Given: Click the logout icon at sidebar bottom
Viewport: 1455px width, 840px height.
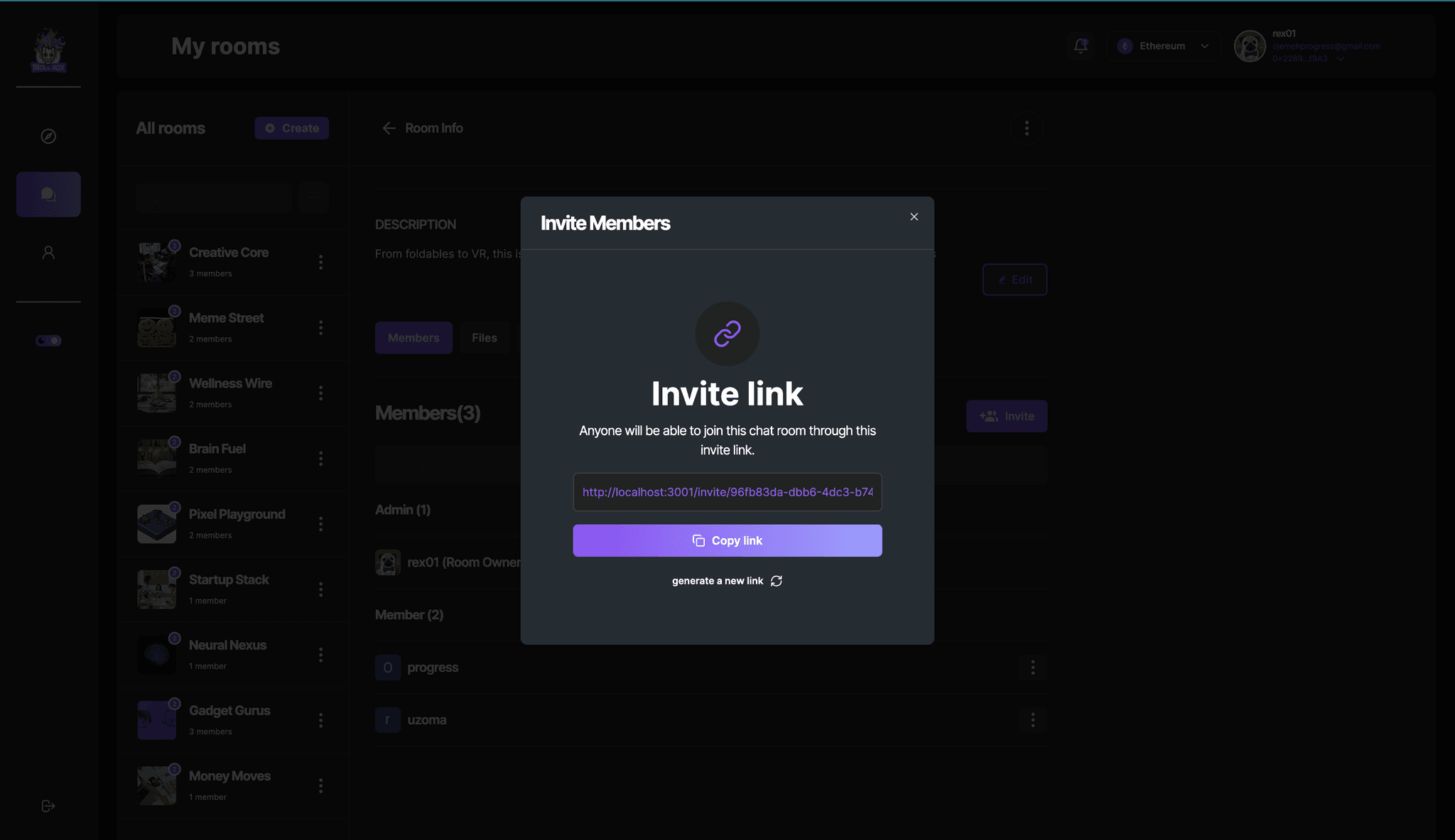Looking at the screenshot, I should [48, 806].
